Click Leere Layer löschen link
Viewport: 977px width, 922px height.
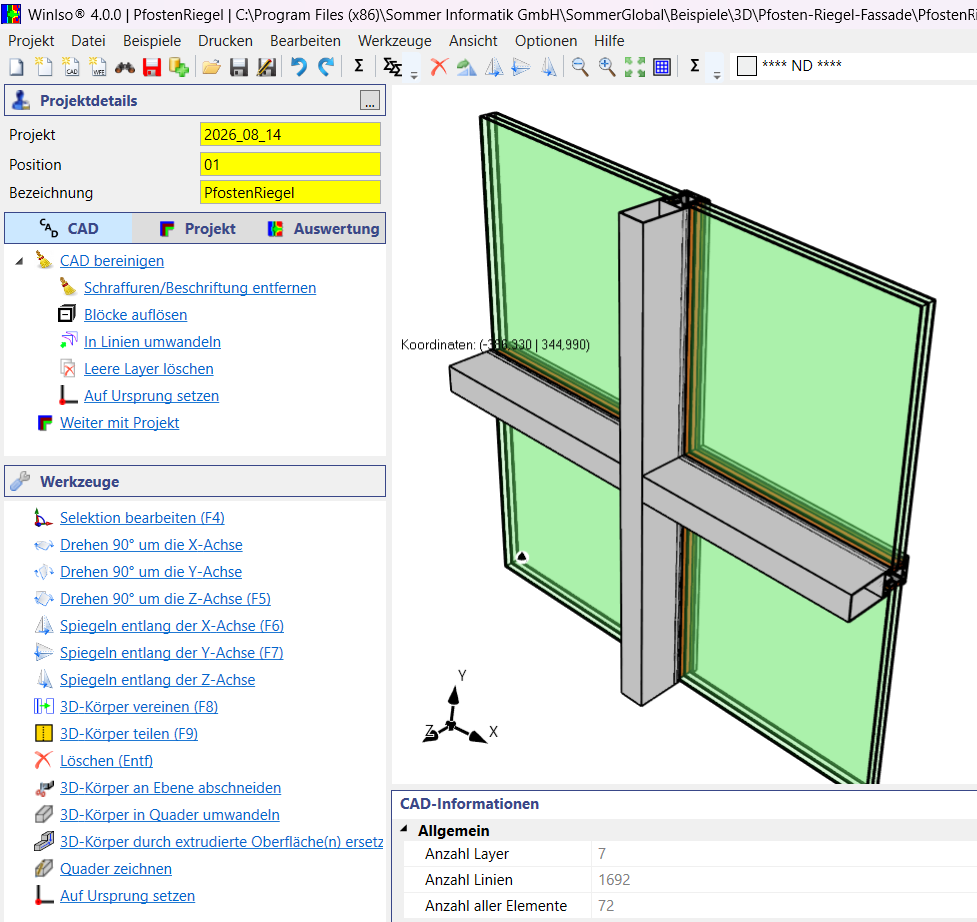[148, 369]
